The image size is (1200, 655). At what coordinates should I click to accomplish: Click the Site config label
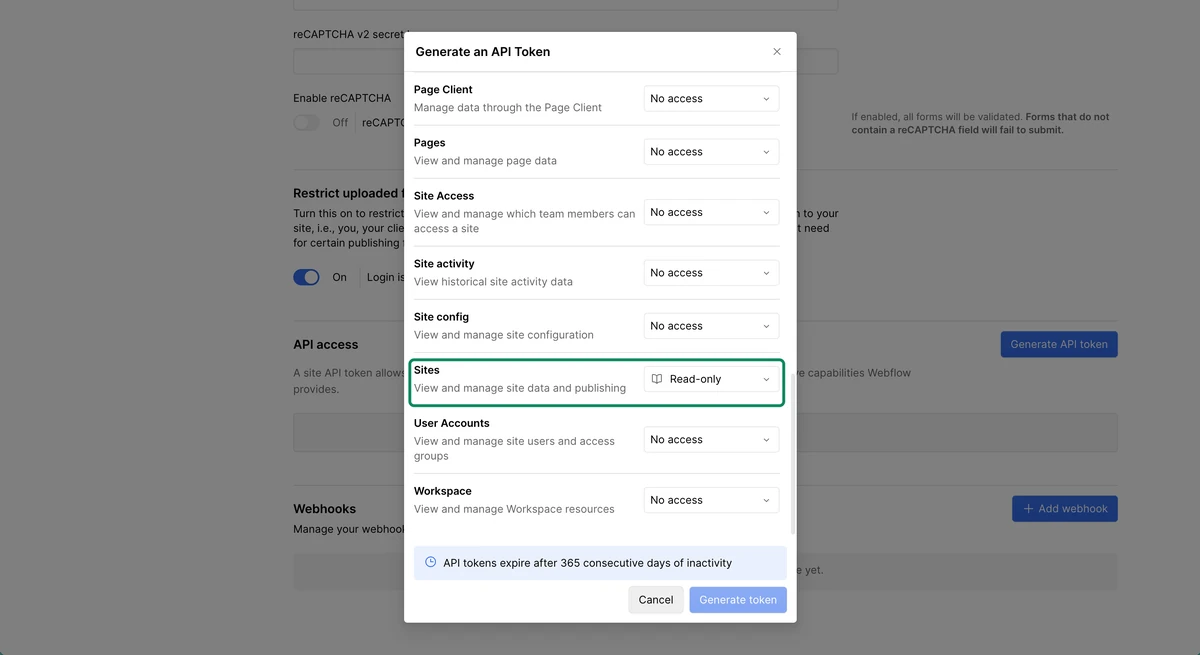[x=441, y=317]
